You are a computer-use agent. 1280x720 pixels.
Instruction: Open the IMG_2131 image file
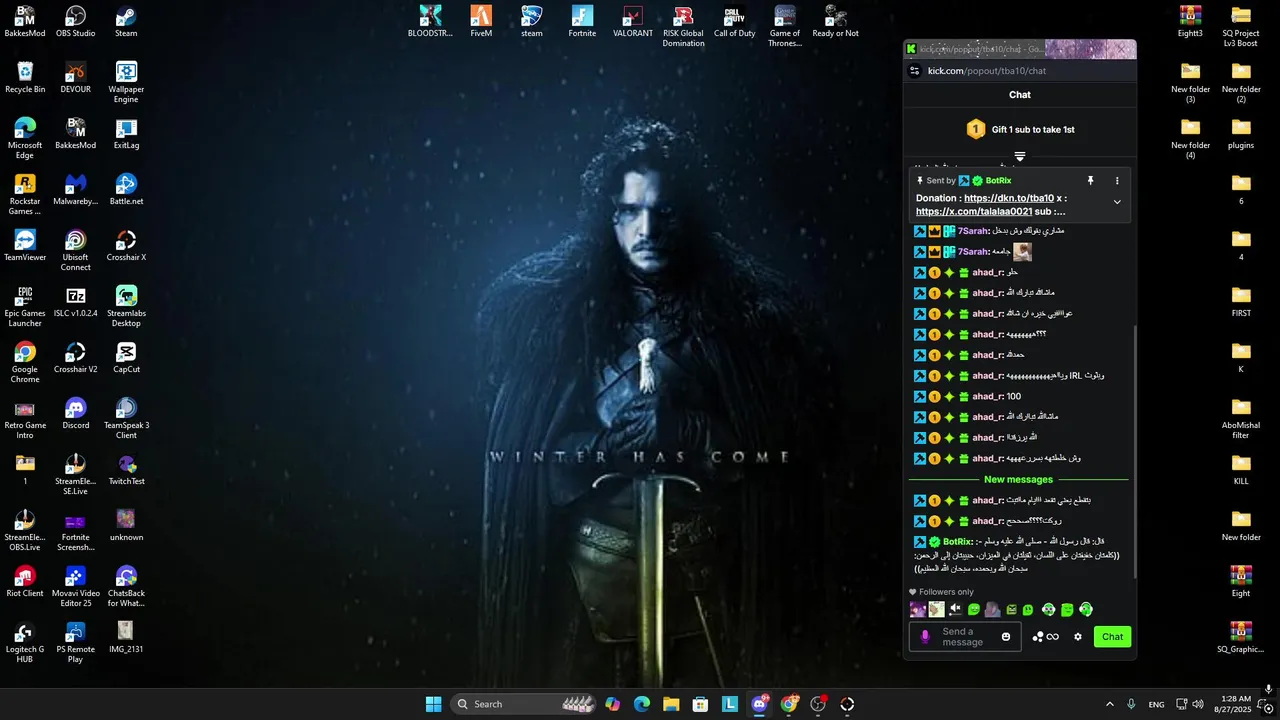click(126, 638)
